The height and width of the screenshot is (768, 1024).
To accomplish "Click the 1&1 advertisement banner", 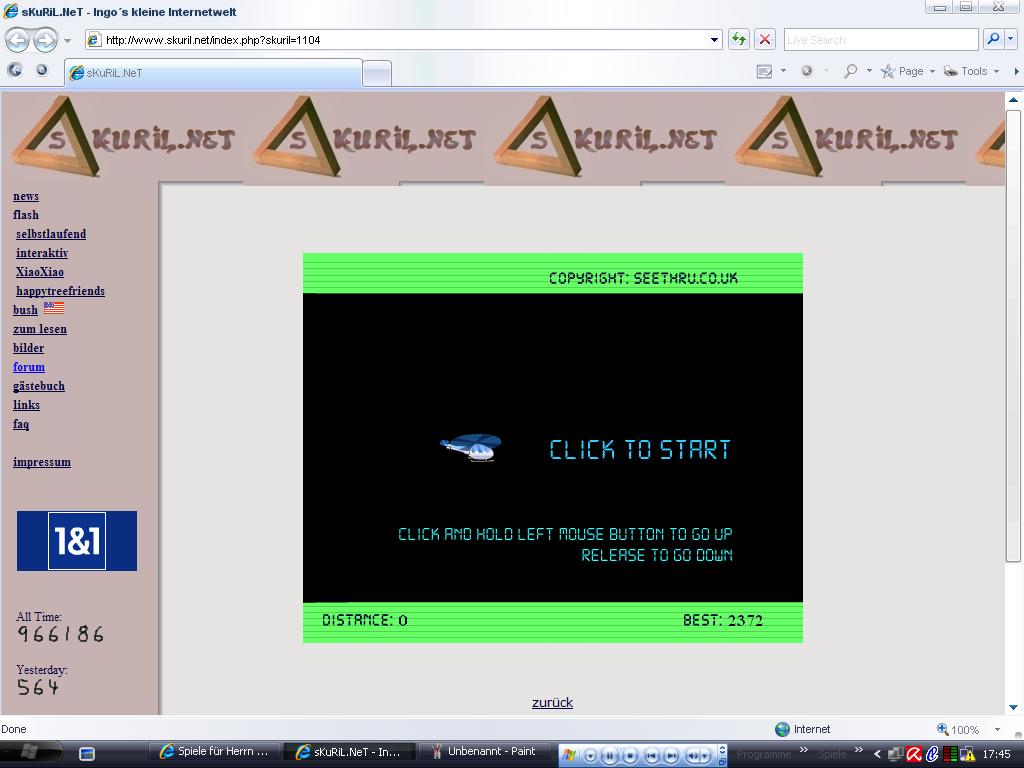I will pyautogui.click(x=77, y=541).
